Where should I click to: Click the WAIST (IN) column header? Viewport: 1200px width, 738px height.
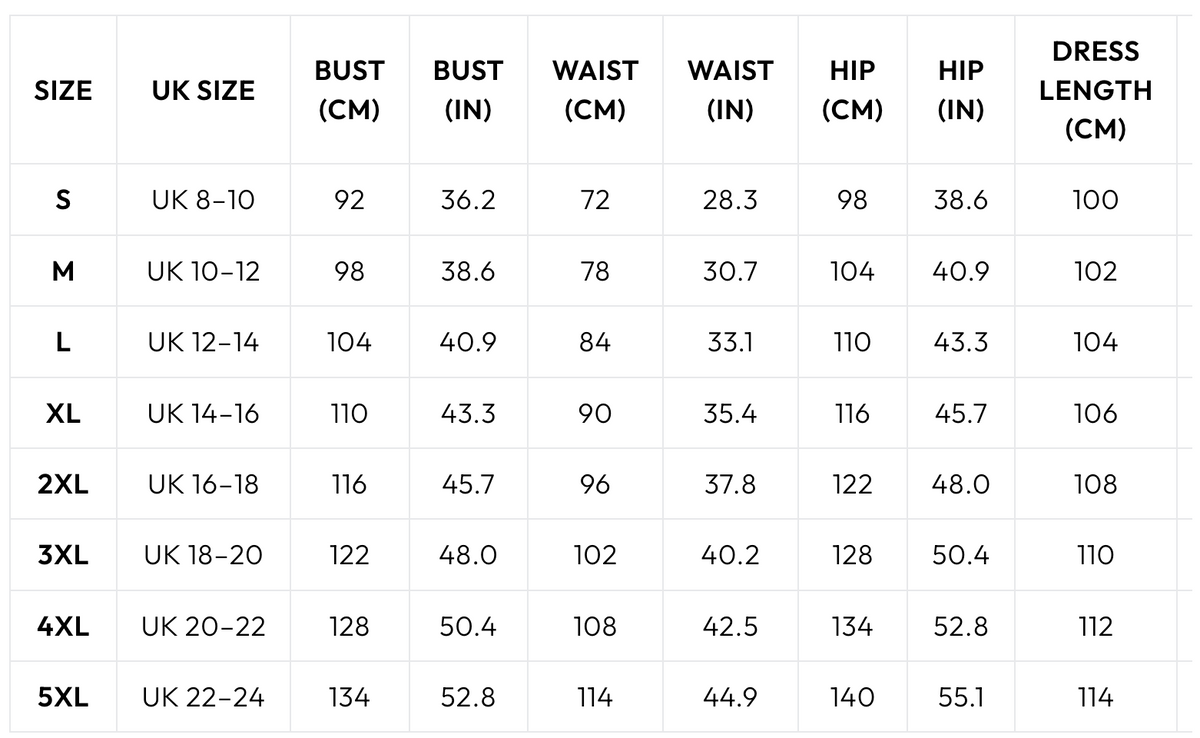730,91
